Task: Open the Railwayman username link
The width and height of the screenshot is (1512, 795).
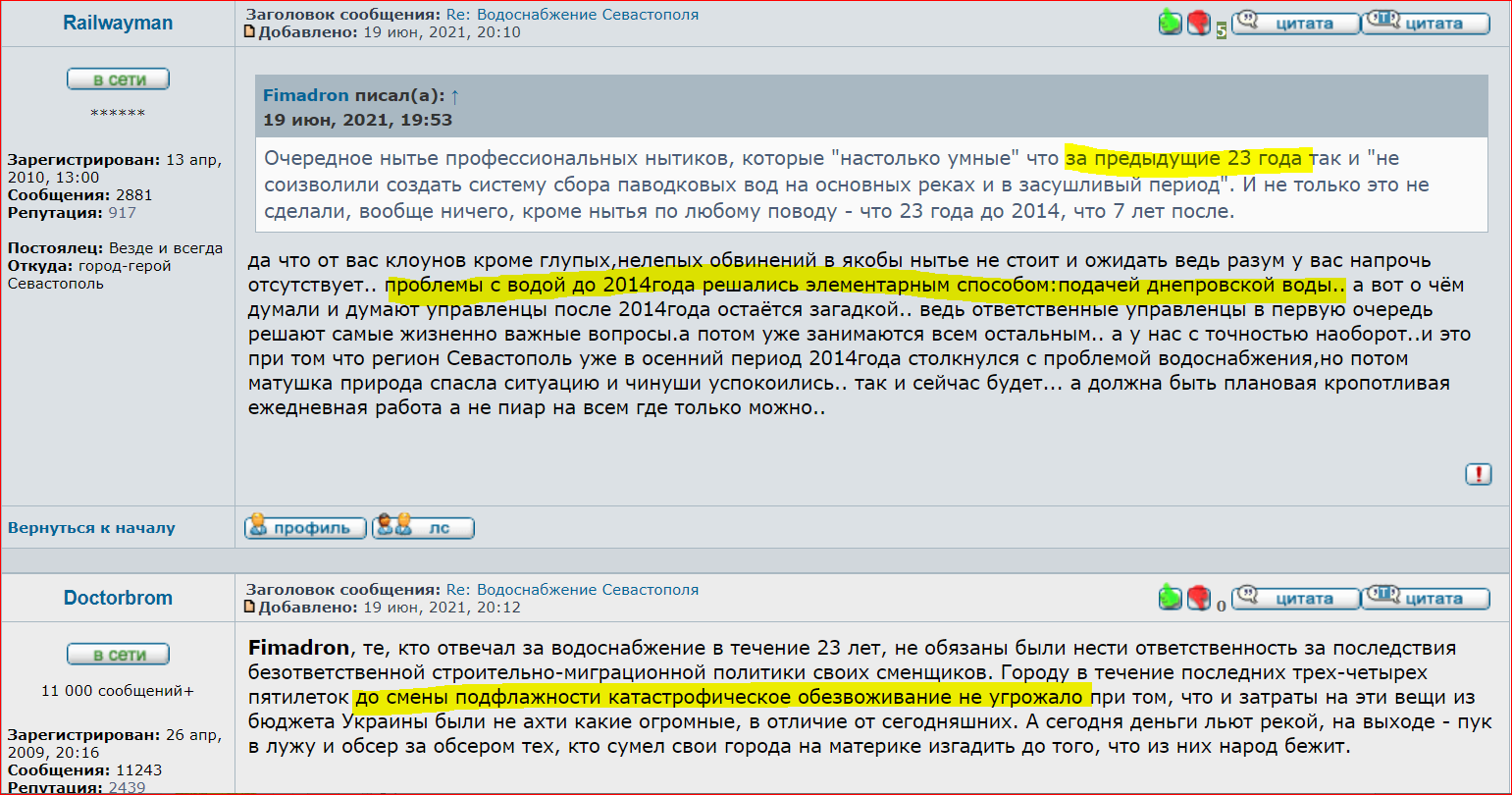Action: (x=118, y=24)
